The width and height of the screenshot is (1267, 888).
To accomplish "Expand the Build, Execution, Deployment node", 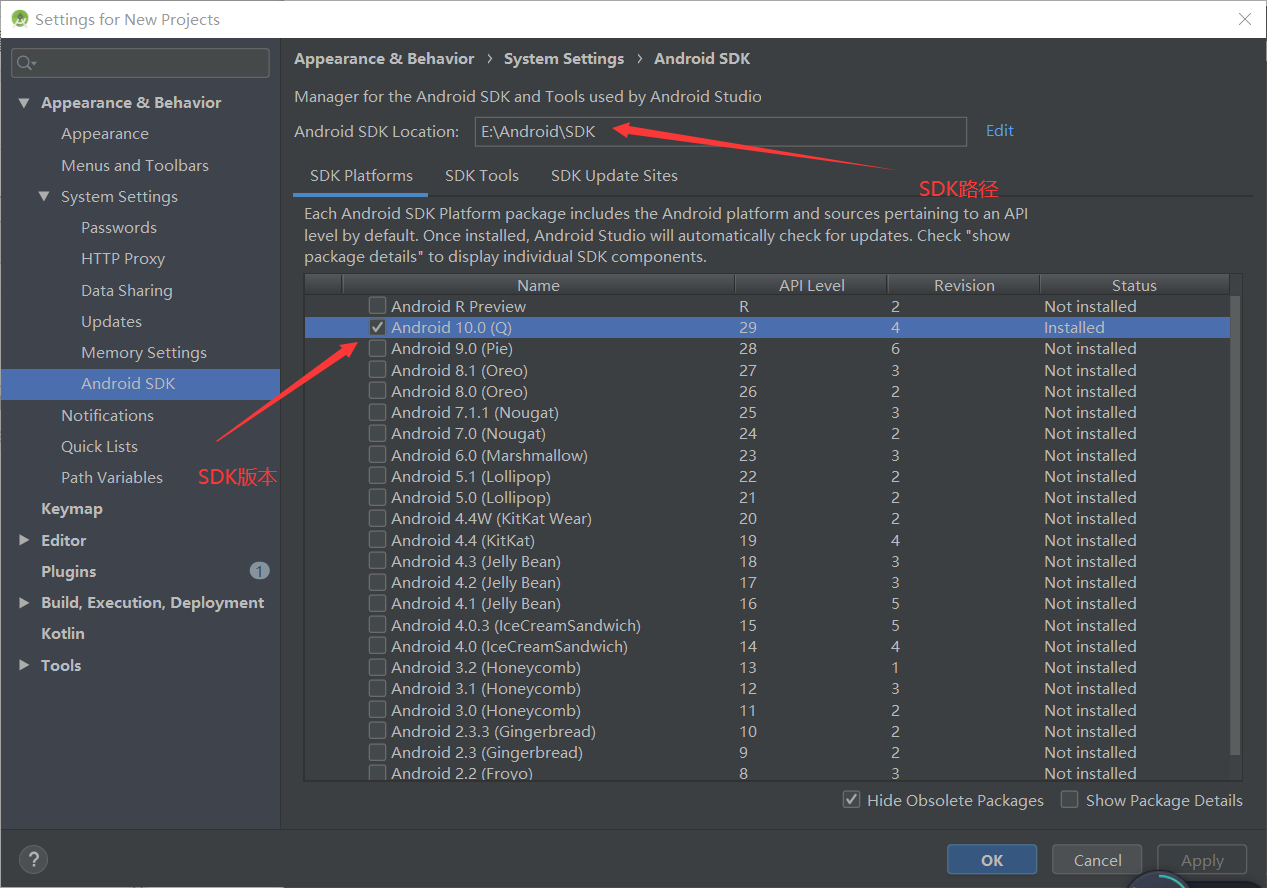I will [24, 602].
